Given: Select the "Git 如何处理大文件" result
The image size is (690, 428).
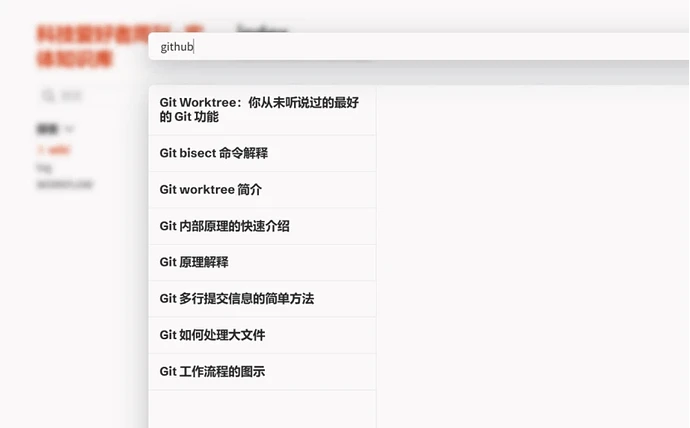Looking at the screenshot, I should [x=263, y=335].
